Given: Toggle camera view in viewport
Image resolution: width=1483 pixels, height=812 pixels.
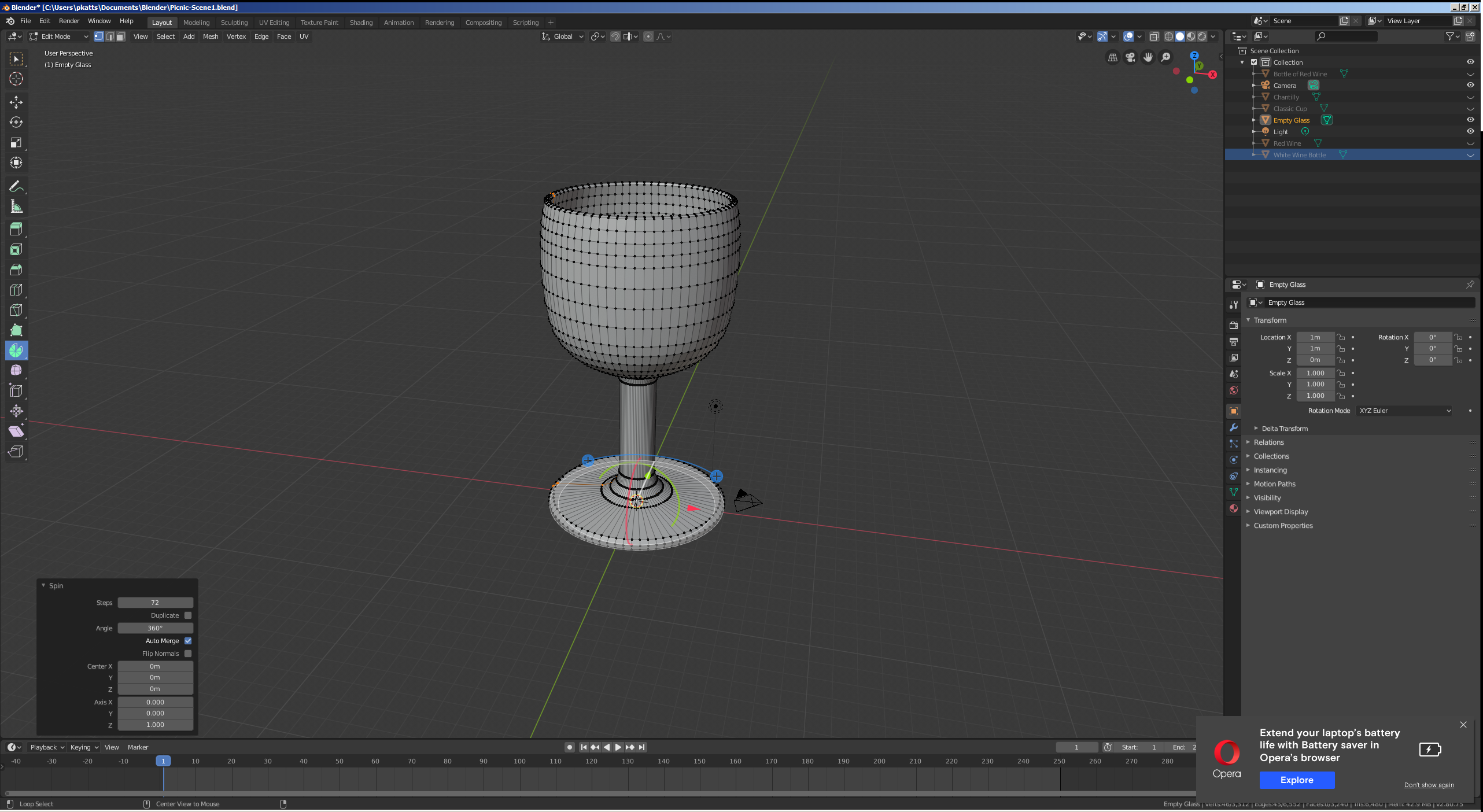Looking at the screenshot, I should click(1130, 57).
